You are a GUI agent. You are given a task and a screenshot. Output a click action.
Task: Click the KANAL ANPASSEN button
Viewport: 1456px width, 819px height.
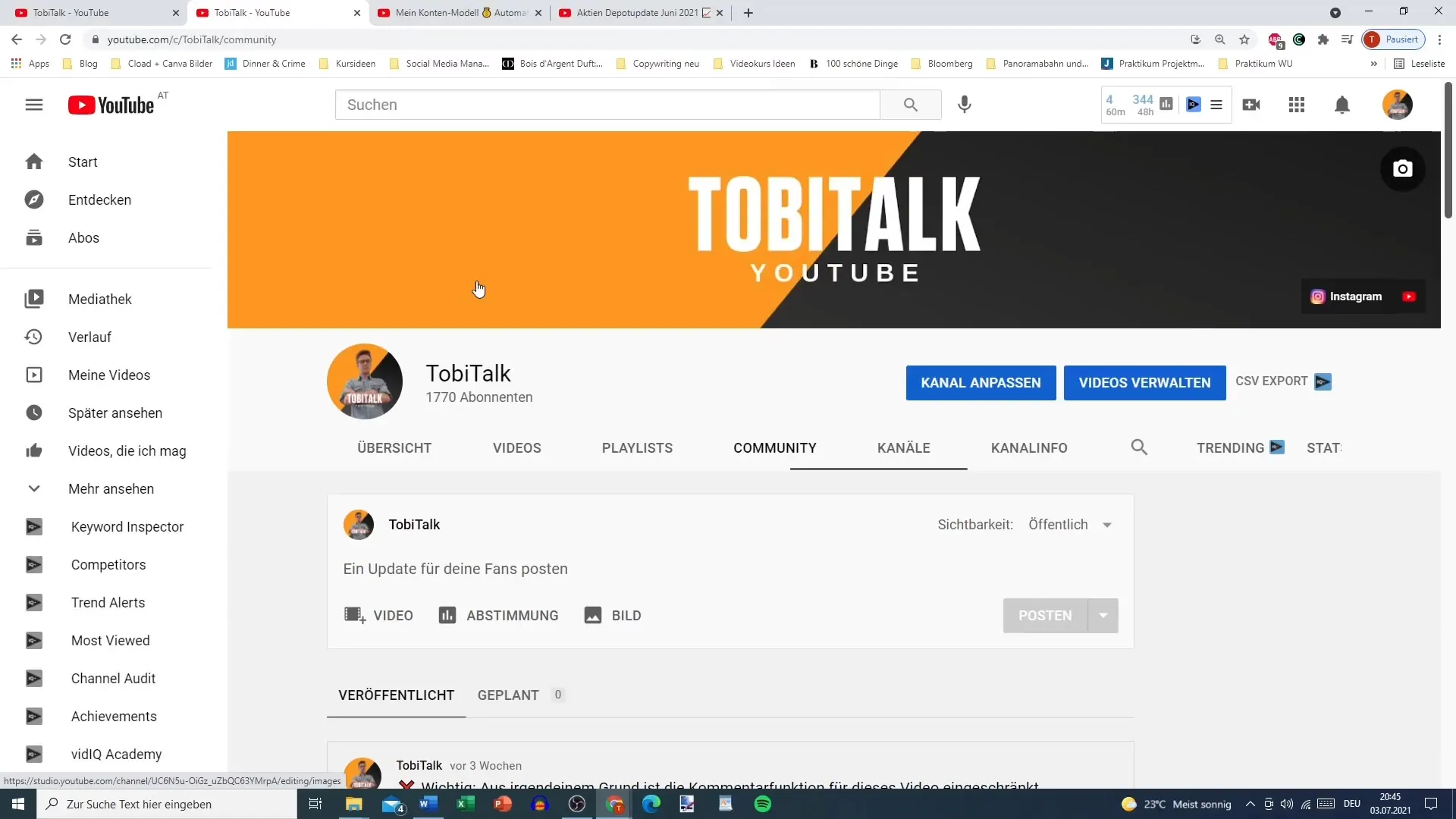click(981, 382)
